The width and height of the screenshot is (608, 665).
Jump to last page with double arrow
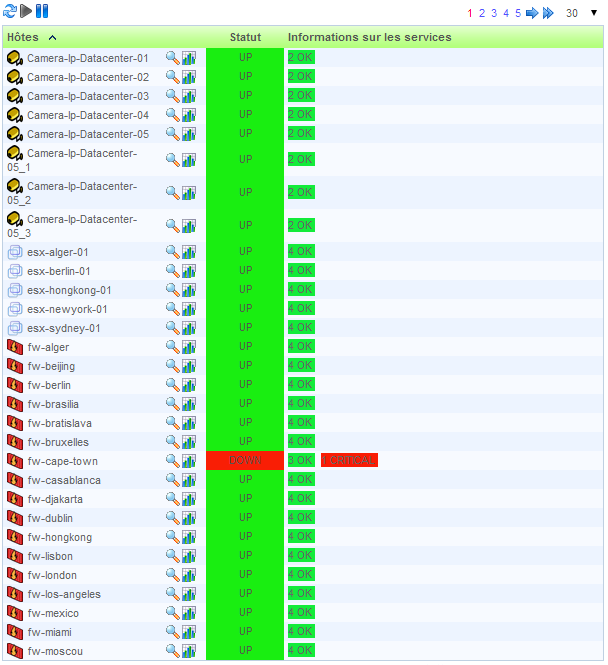point(548,13)
